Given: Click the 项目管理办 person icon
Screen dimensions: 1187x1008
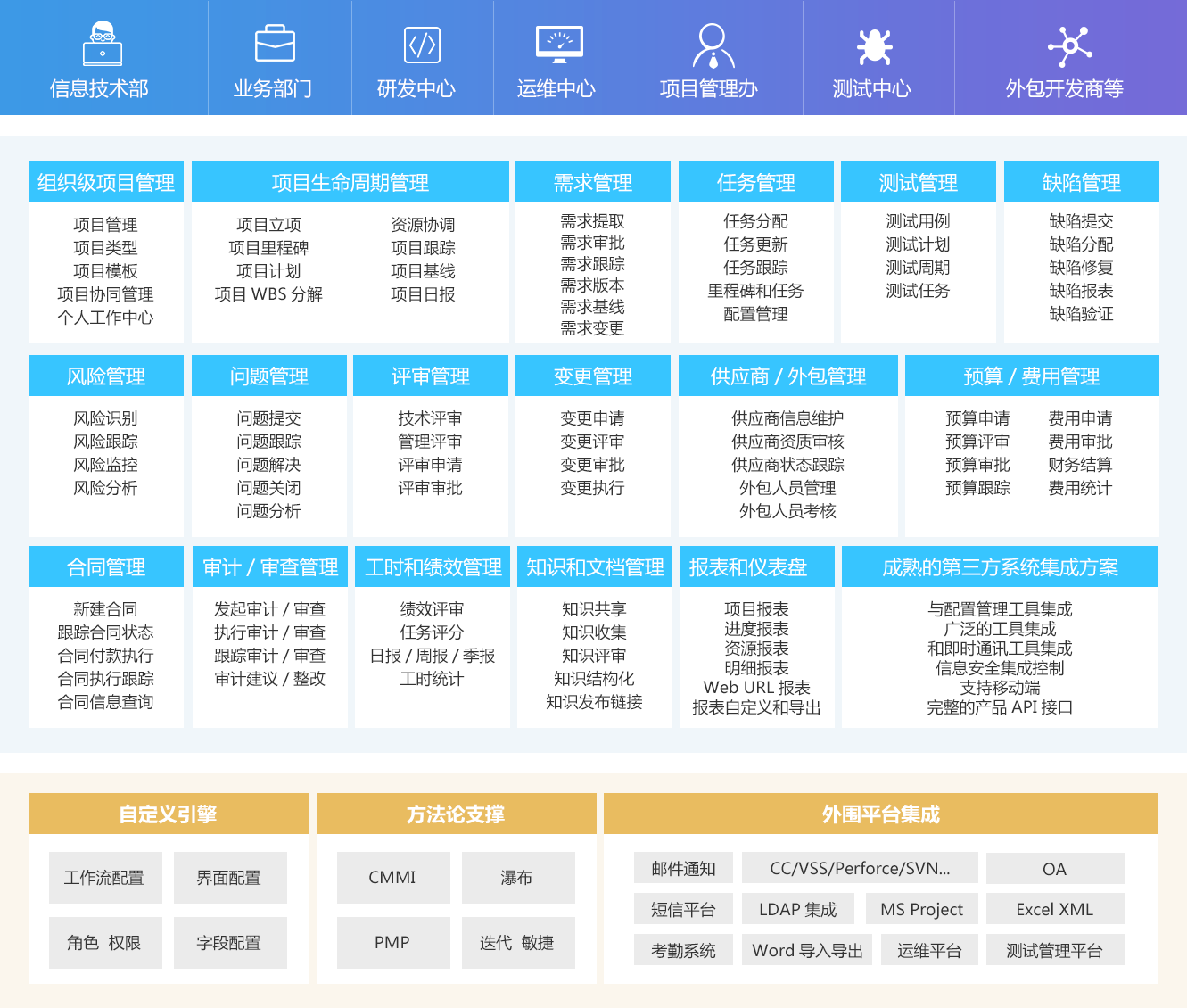Looking at the screenshot, I should point(713,46).
